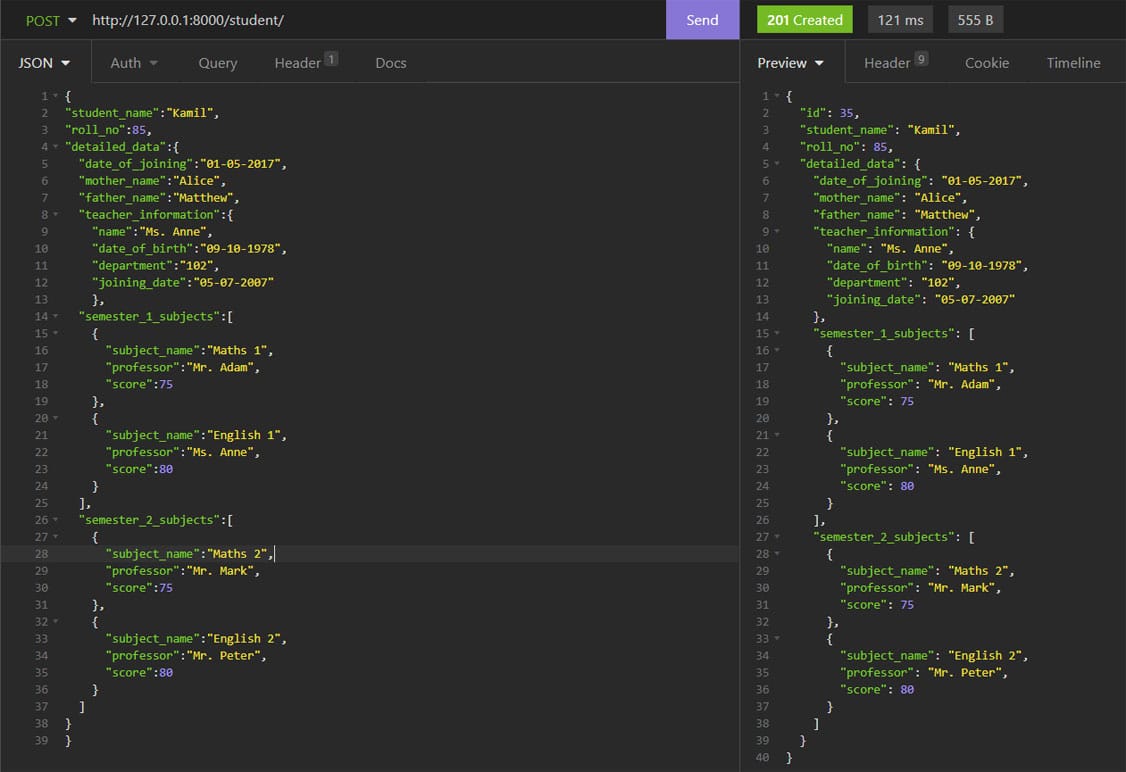This screenshot has height=772, width=1126.
Task: Open the response Header tab
Action: (895, 63)
